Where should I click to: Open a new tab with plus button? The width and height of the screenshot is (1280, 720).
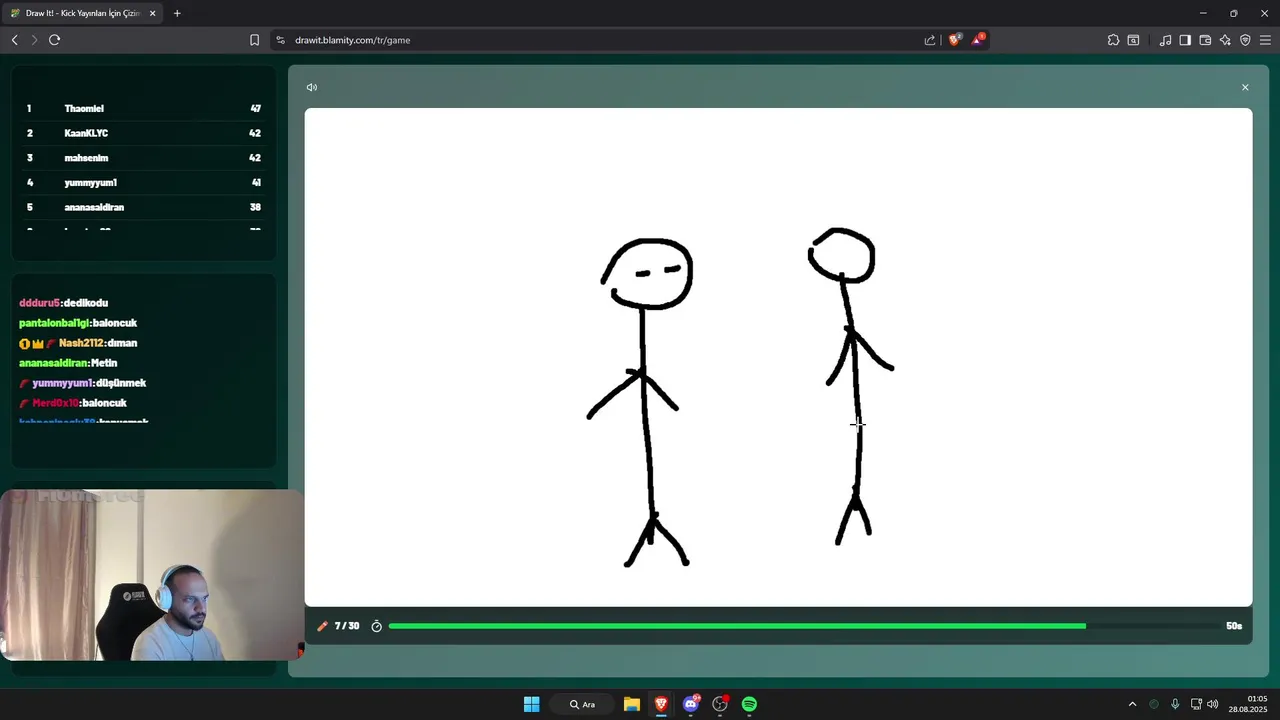(177, 13)
